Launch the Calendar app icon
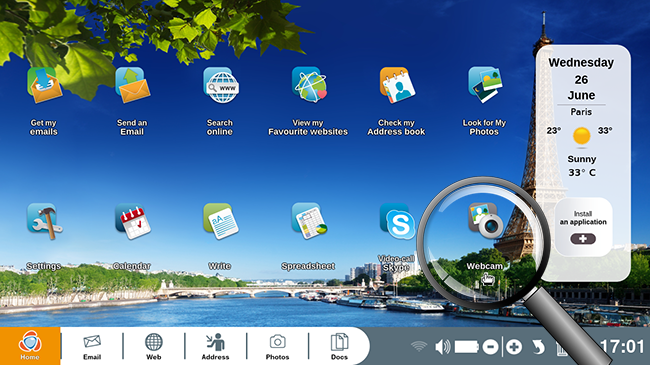 coord(133,221)
